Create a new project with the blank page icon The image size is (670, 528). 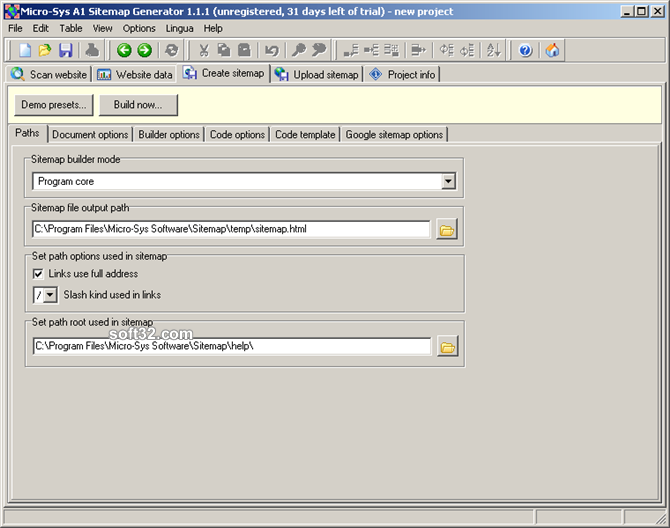(x=25, y=50)
